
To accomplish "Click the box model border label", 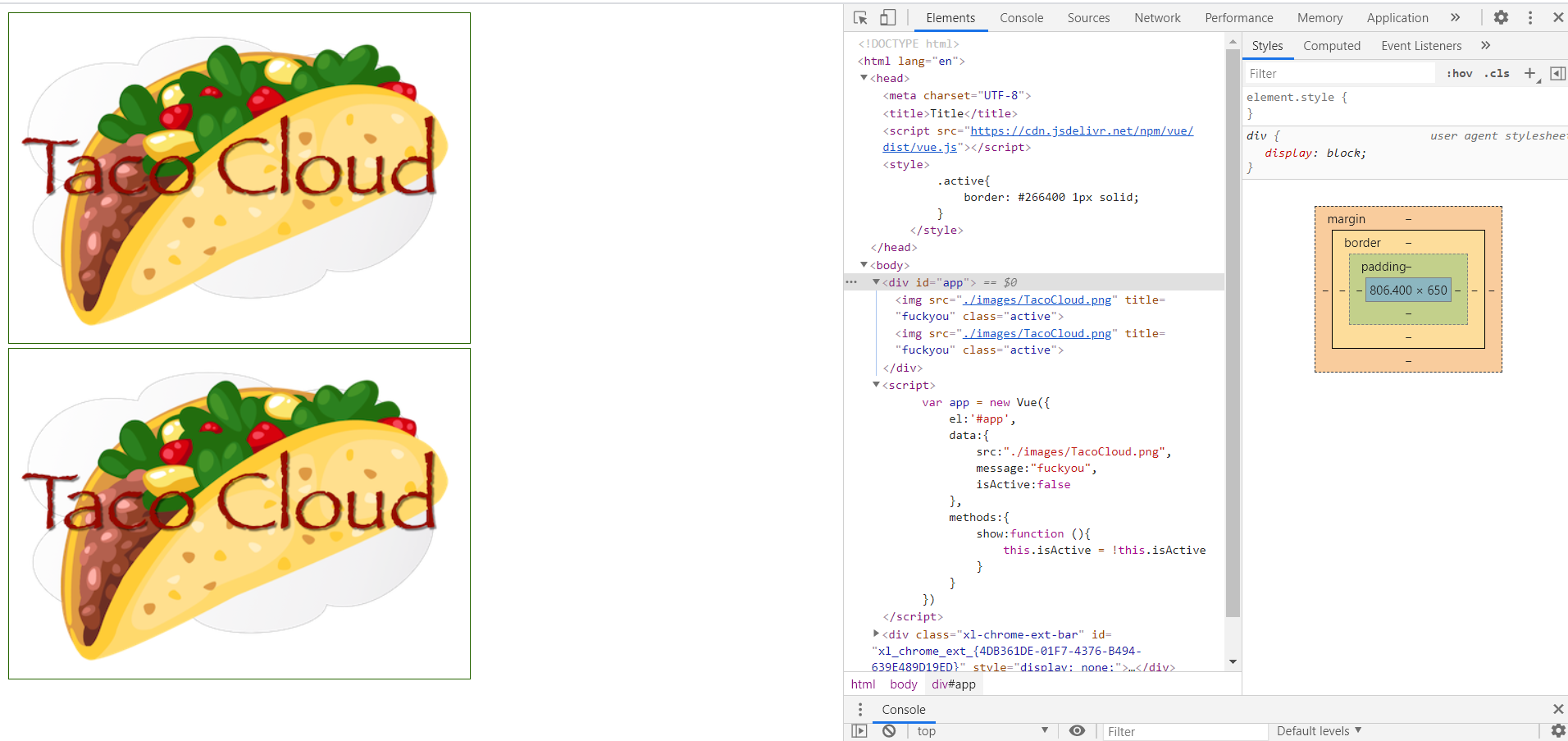I will [x=1362, y=243].
